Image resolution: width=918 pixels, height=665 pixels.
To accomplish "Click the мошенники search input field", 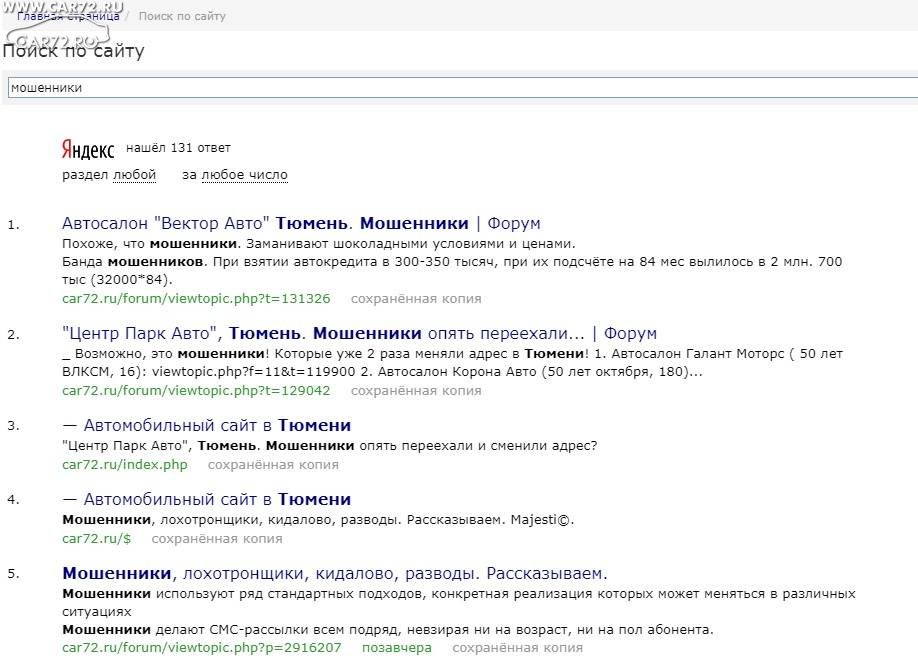I will click(463, 88).
